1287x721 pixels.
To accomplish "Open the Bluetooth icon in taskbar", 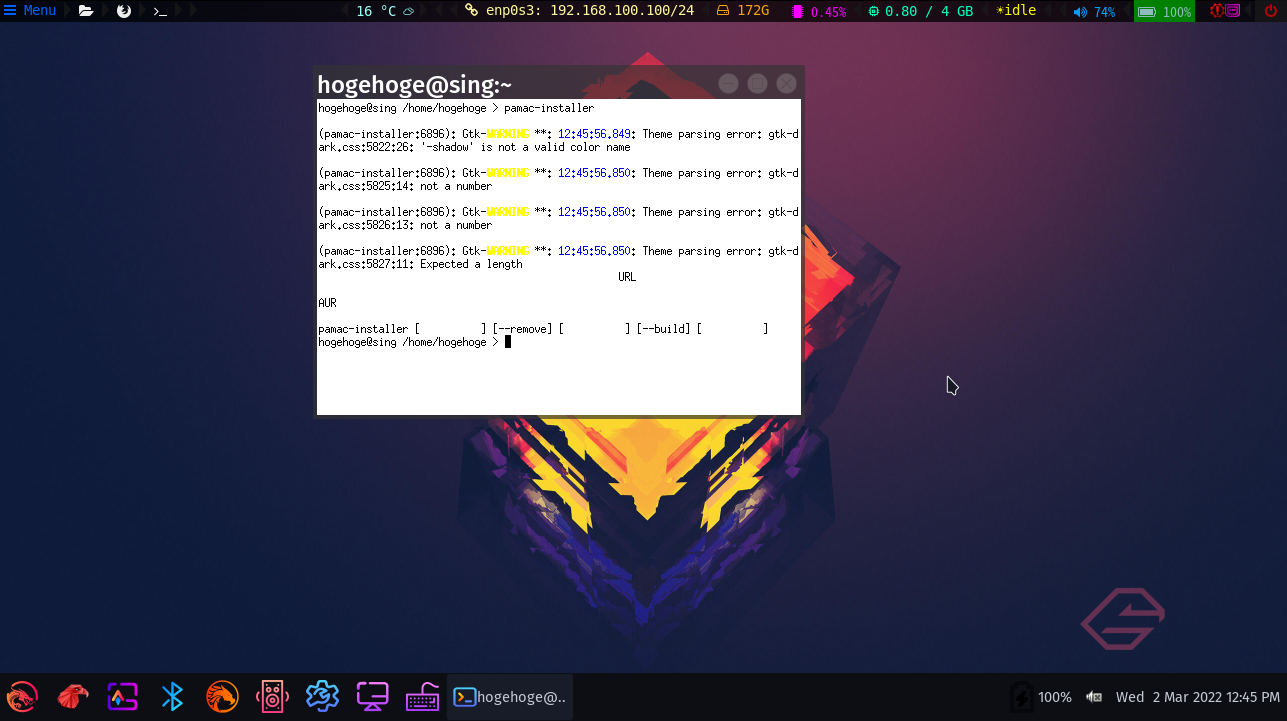I will tap(172, 696).
